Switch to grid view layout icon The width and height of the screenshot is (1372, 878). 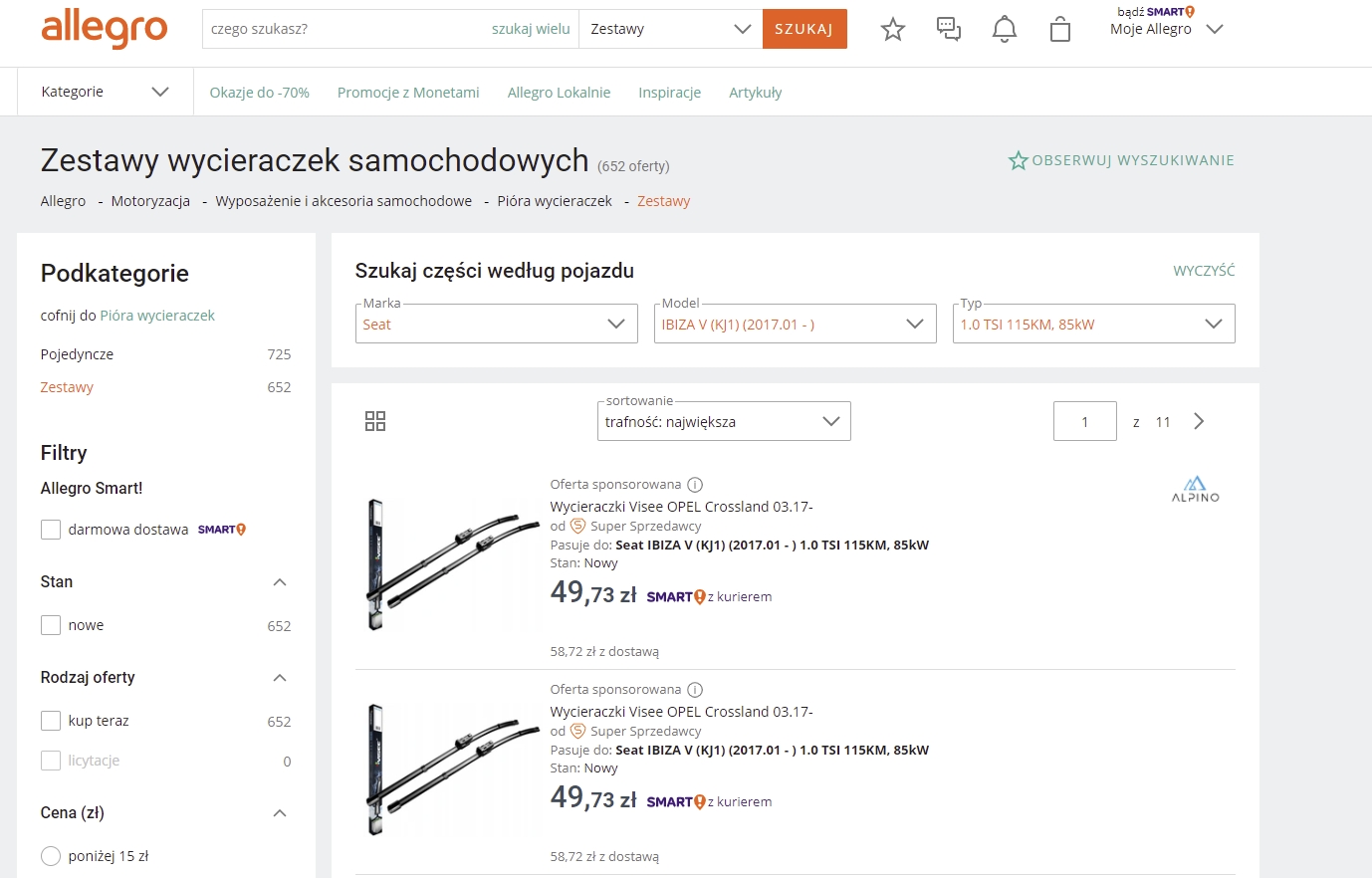pyautogui.click(x=375, y=421)
